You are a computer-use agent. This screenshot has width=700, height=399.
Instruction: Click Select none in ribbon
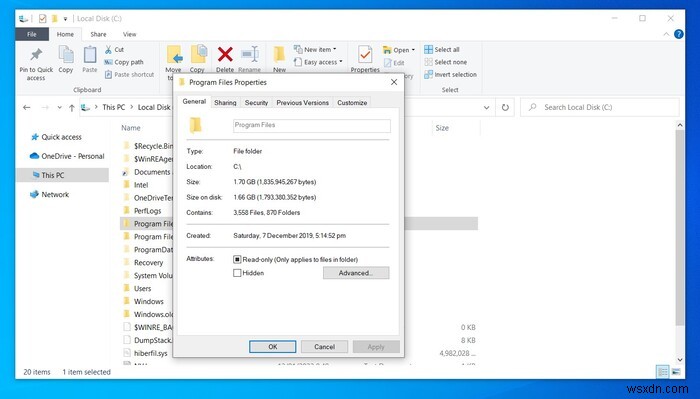pyautogui.click(x=446, y=62)
